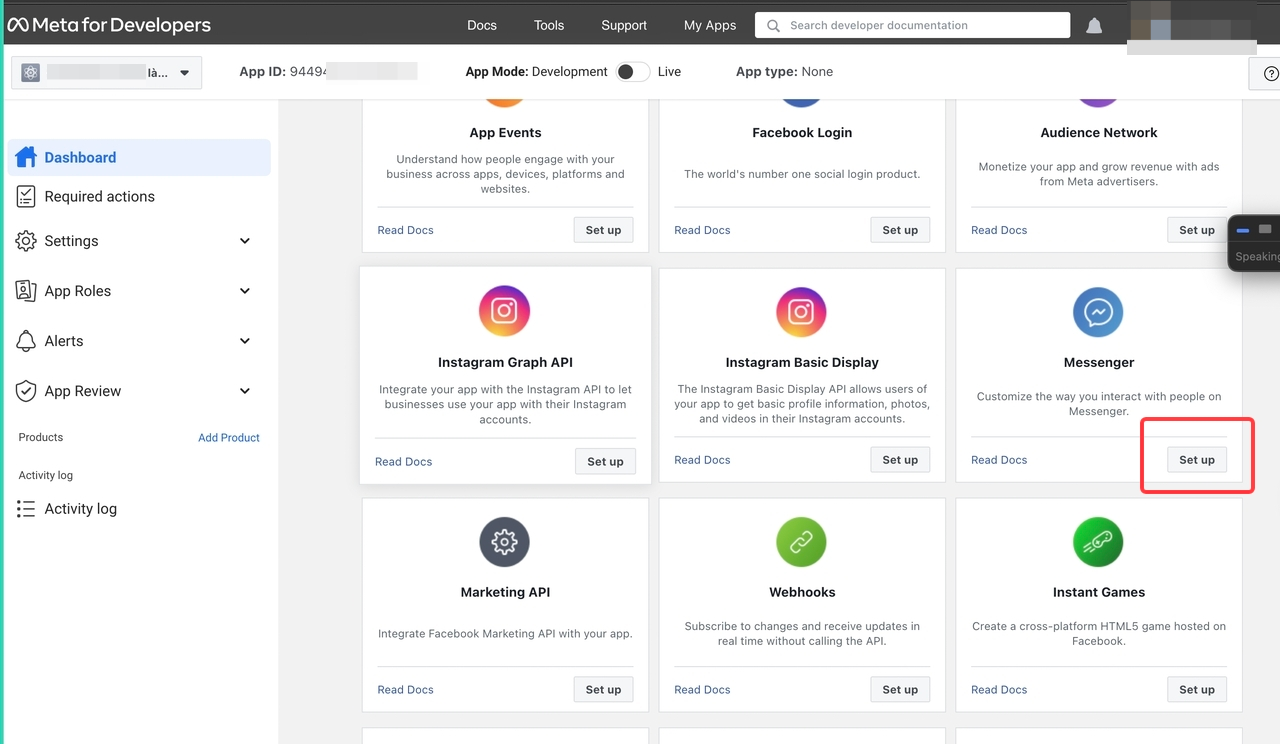Image resolution: width=1280 pixels, height=744 pixels.
Task: Click the App Roles badge icon
Action: [26, 291]
